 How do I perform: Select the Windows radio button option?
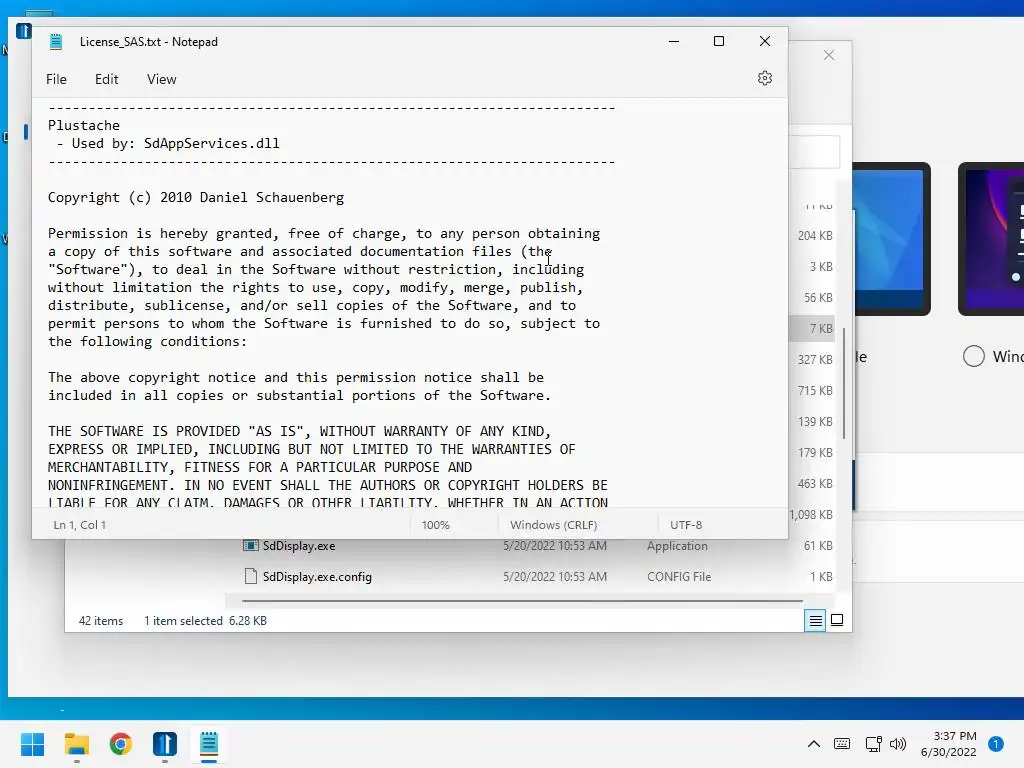(973, 356)
